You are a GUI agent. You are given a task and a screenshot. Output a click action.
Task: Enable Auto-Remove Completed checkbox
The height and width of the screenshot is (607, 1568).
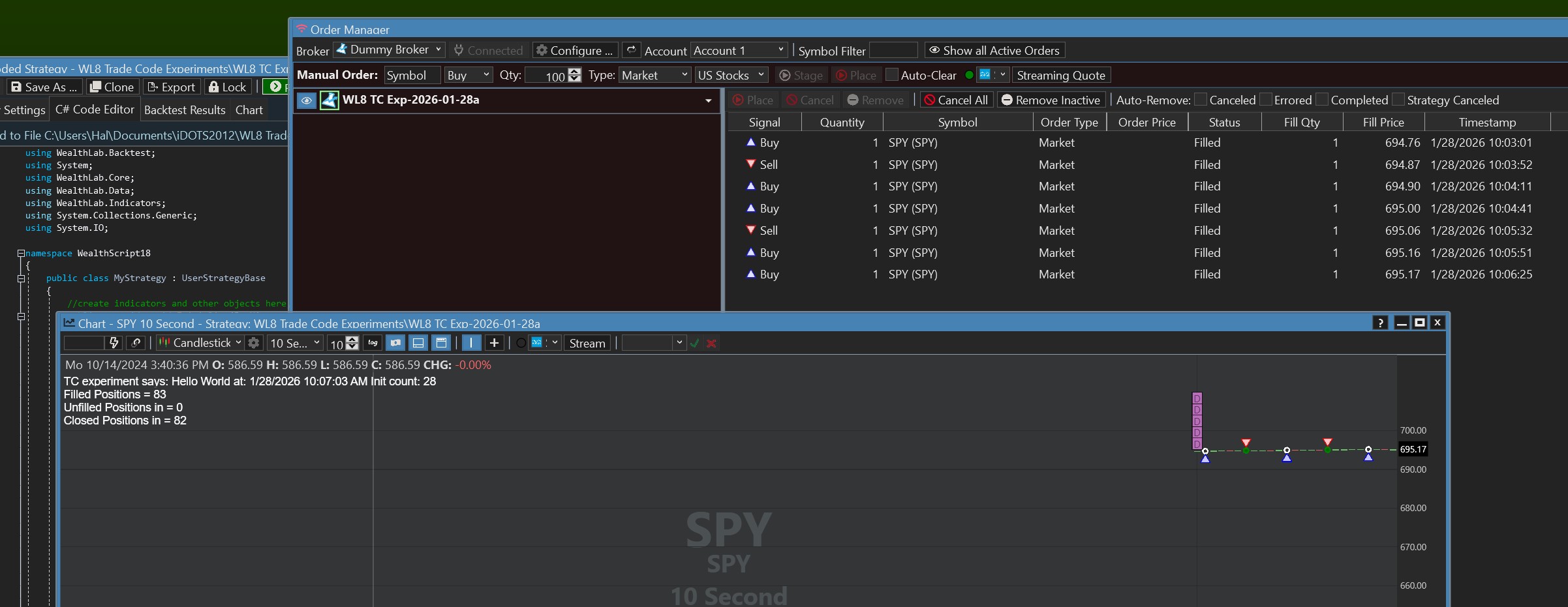pyautogui.click(x=1321, y=100)
